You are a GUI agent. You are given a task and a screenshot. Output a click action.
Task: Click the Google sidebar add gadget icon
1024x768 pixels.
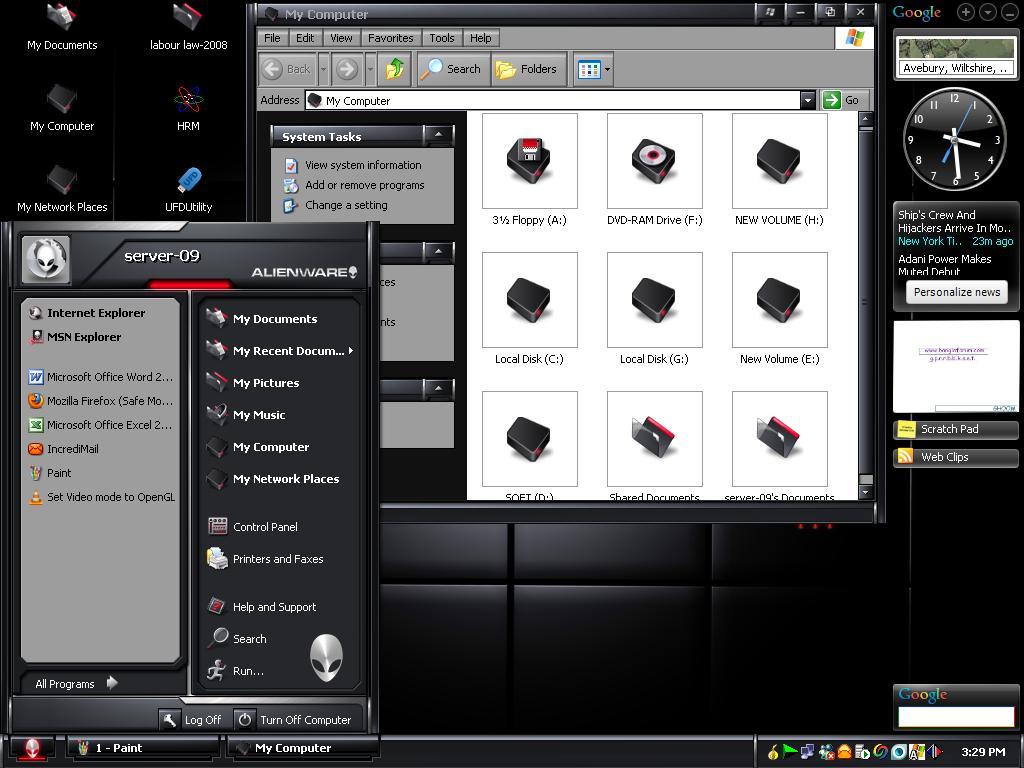point(966,12)
